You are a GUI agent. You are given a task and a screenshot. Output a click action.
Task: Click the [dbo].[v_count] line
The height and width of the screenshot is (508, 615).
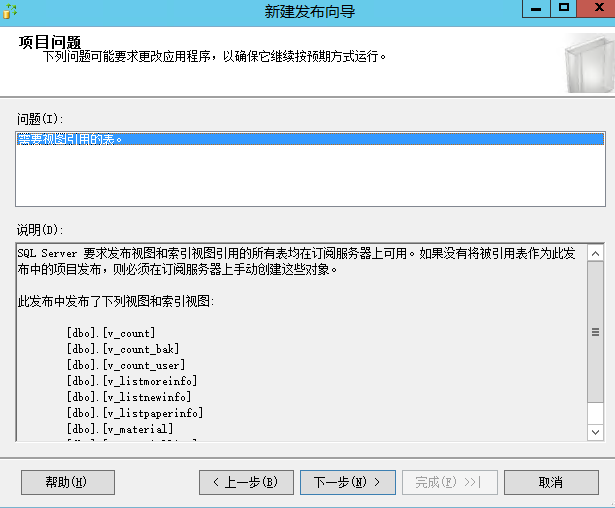(111, 333)
